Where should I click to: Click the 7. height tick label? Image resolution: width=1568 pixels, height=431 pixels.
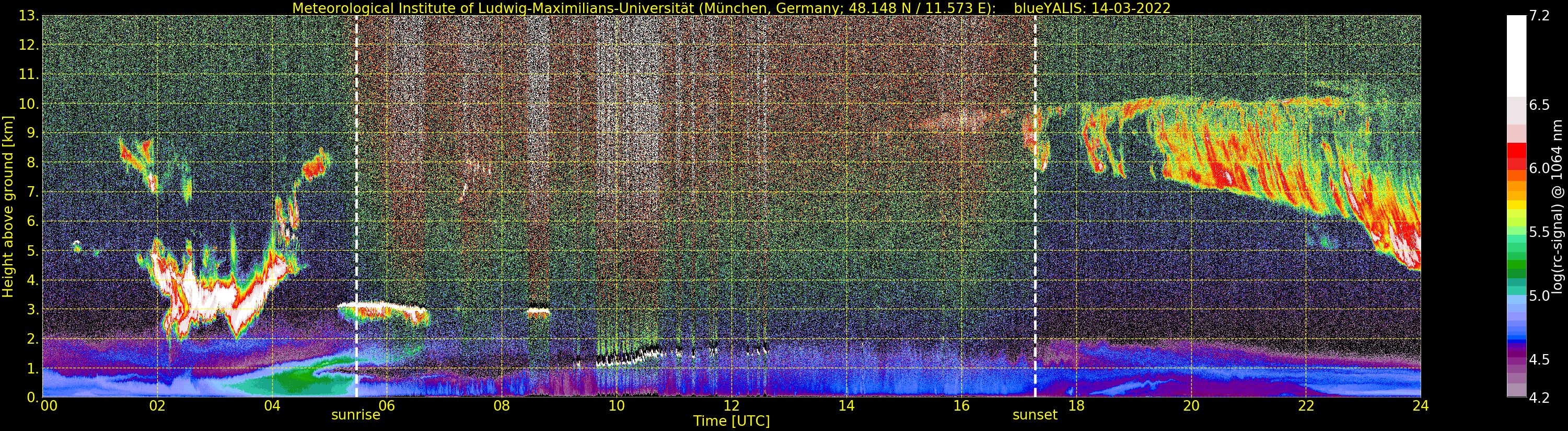tap(33, 192)
